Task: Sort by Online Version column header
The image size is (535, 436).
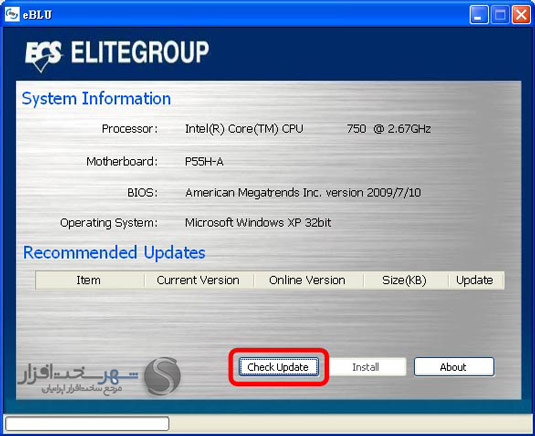Action: click(308, 280)
